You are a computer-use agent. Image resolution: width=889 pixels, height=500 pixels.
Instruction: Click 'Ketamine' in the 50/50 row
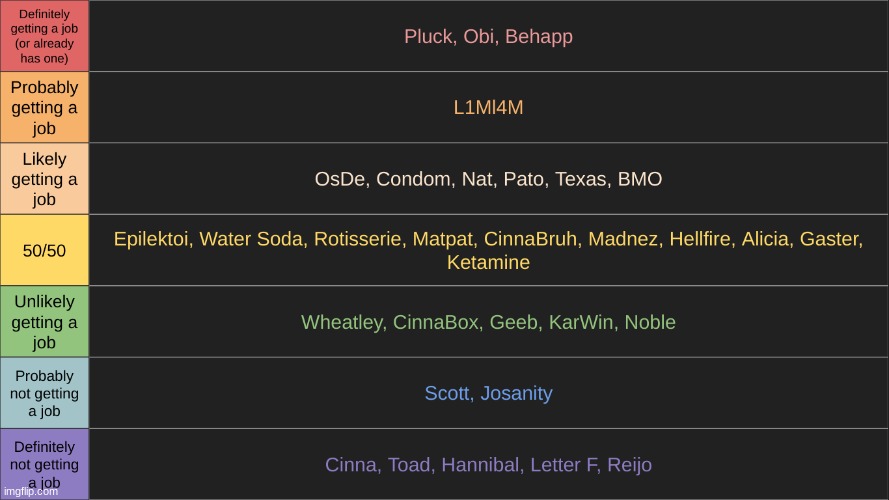(488, 262)
